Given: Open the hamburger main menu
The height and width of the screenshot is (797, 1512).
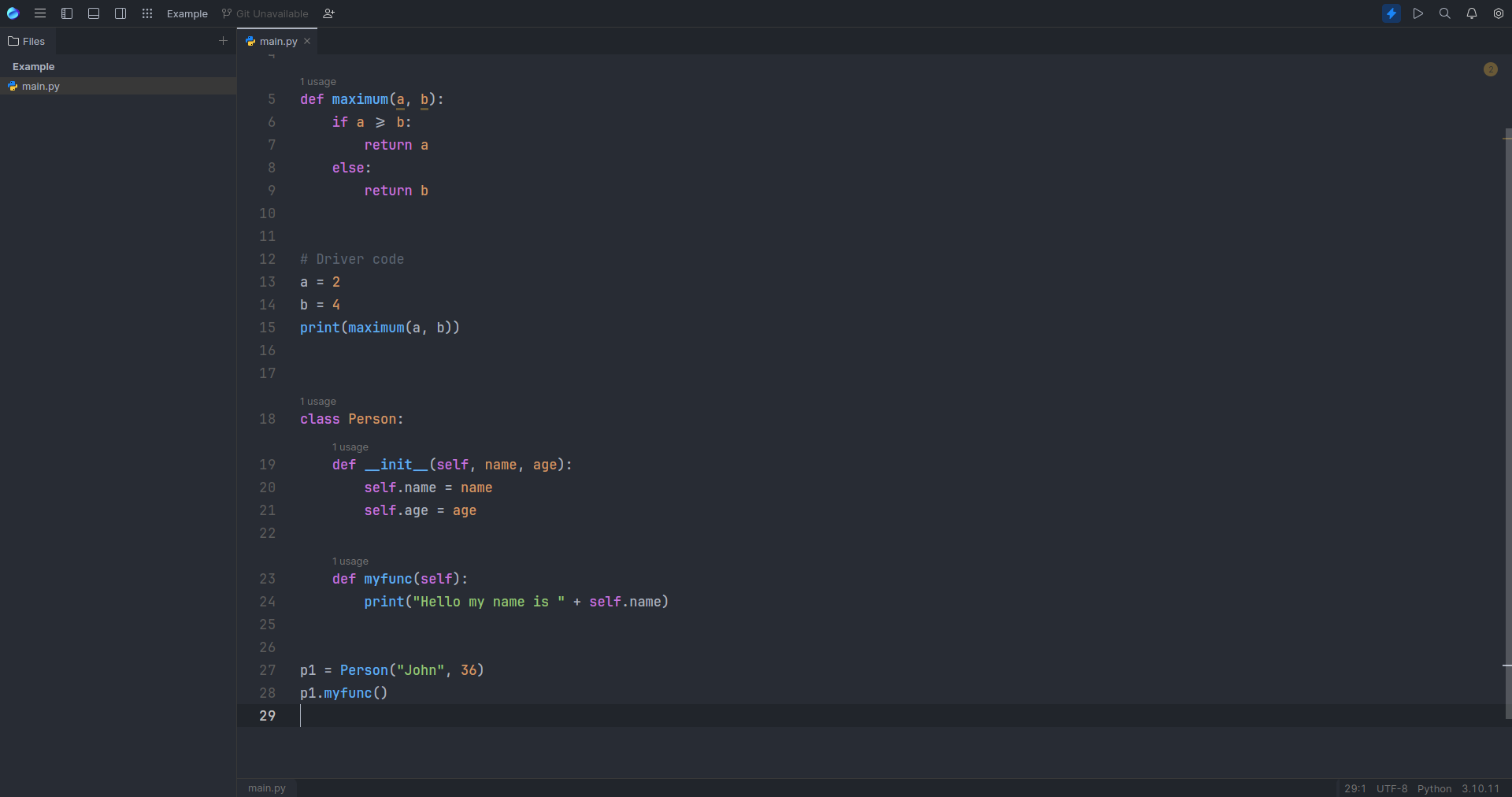Looking at the screenshot, I should 40,13.
